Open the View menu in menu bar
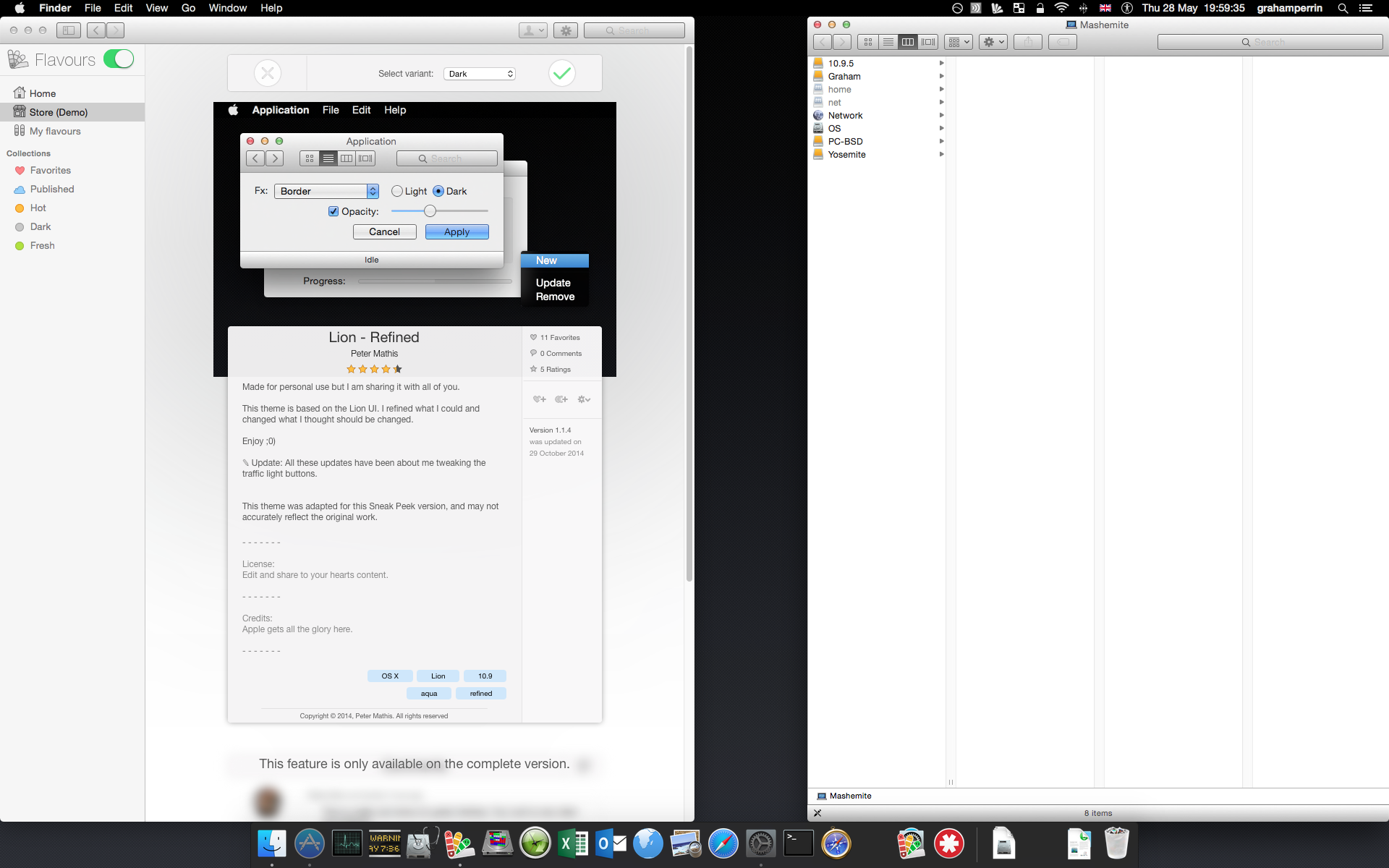This screenshot has height=868, width=1389. (157, 8)
